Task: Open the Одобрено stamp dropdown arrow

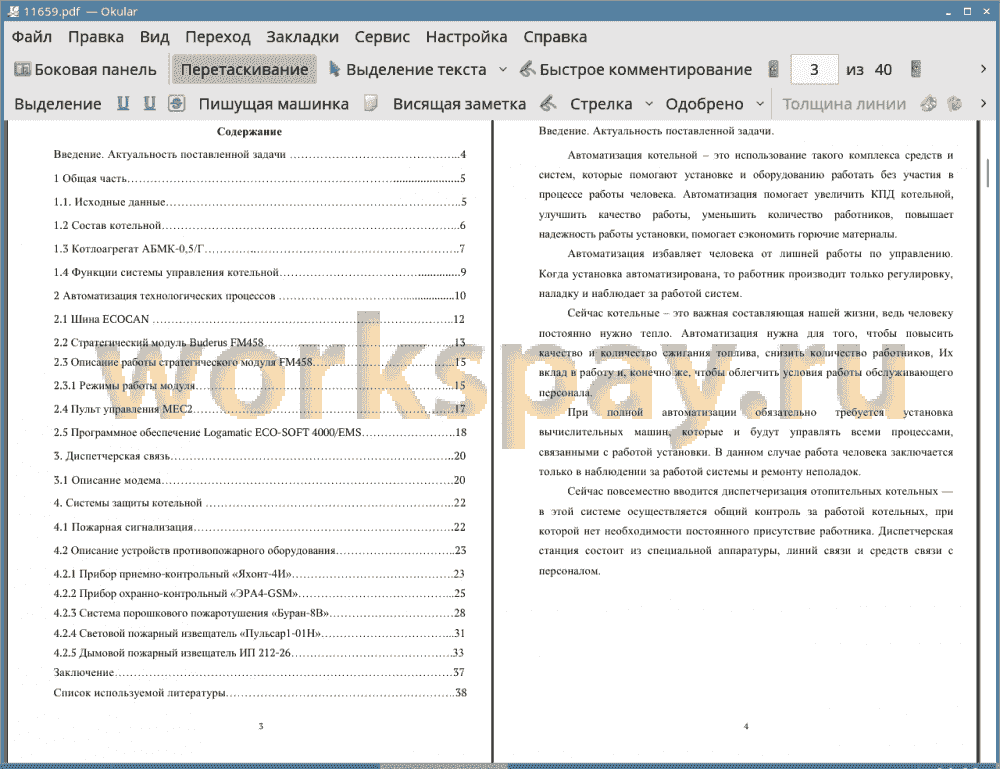Action: point(760,104)
